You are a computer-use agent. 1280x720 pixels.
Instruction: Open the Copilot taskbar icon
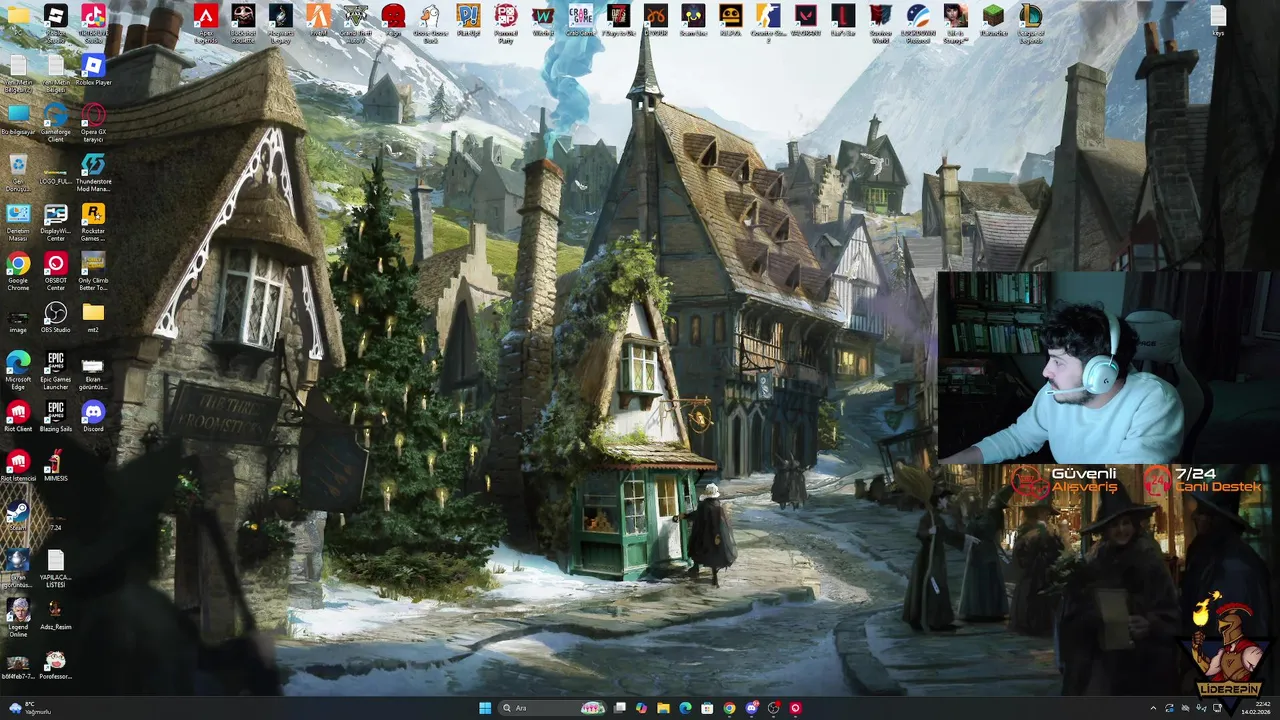click(x=641, y=708)
